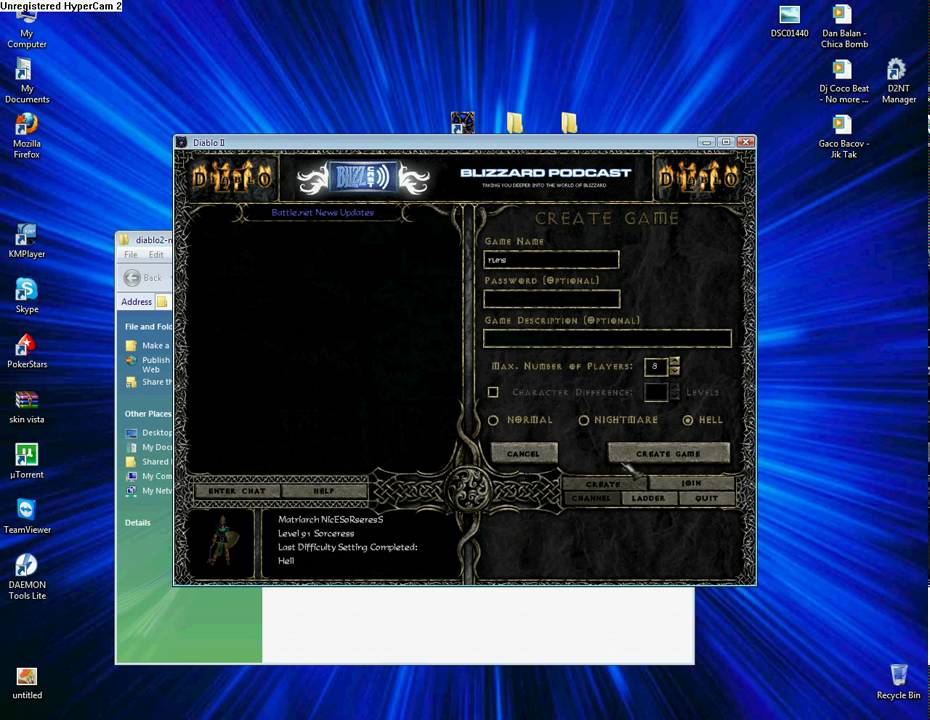
Task: Click the left Diablo logo banner
Action: [232, 178]
